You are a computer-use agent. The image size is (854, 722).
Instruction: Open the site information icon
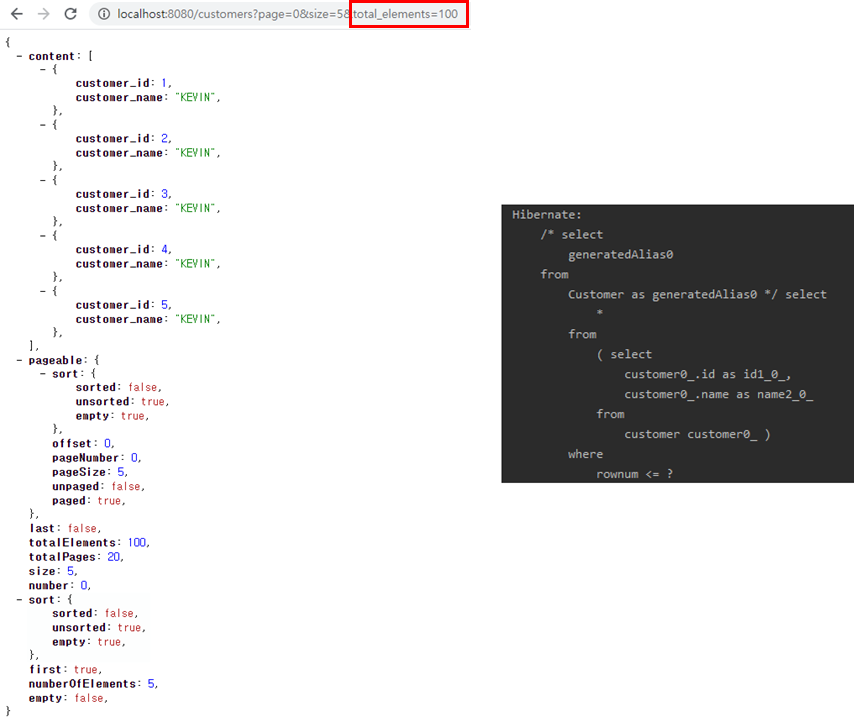[x=103, y=14]
